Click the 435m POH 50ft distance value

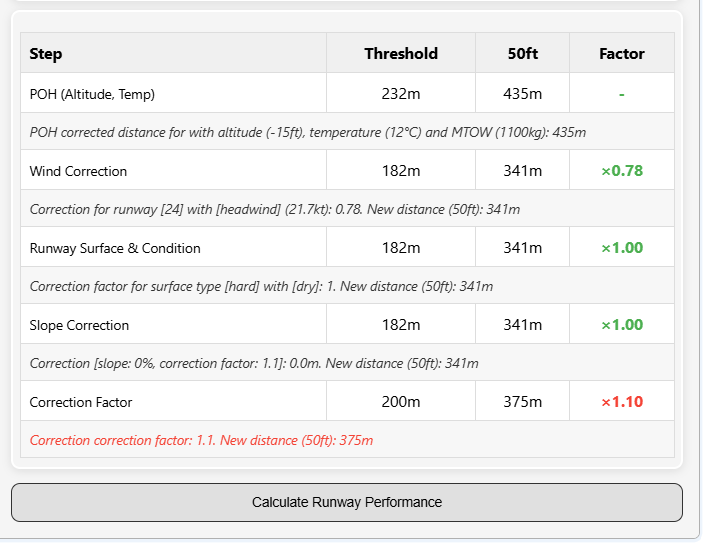tap(522, 94)
